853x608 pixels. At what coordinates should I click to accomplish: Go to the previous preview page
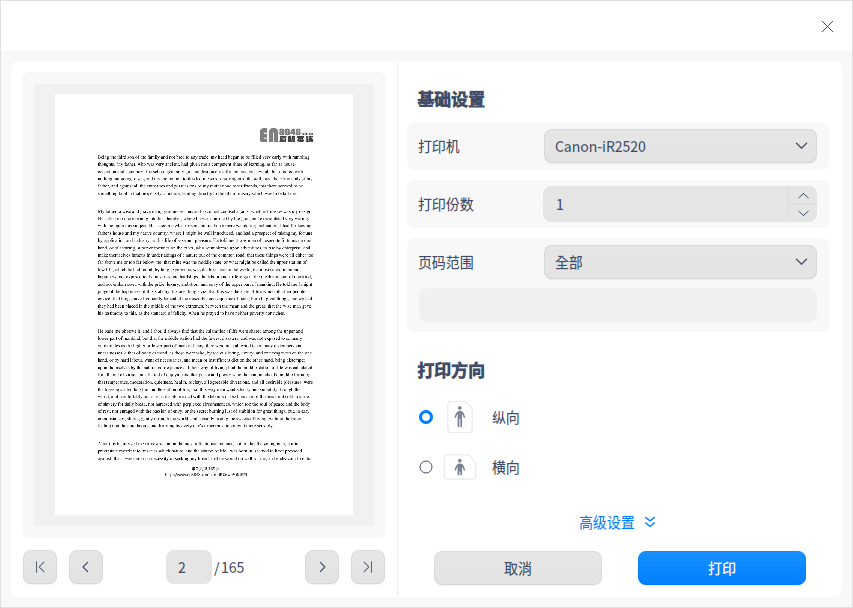(86, 567)
